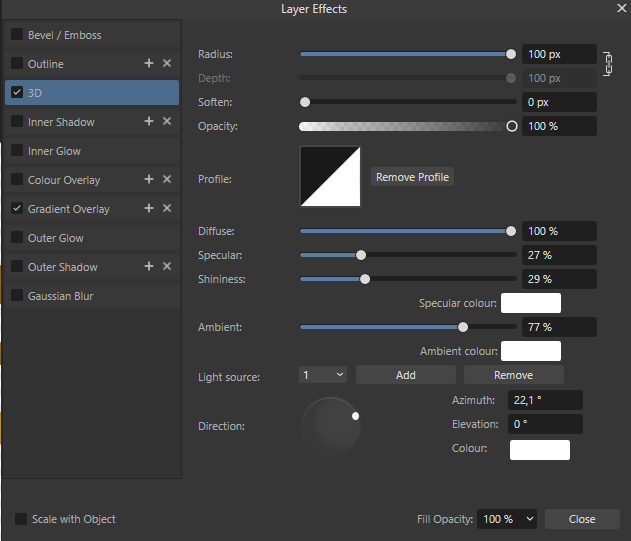Click the Ambient slider handle
631x541 pixels.
[x=463, y=327]
